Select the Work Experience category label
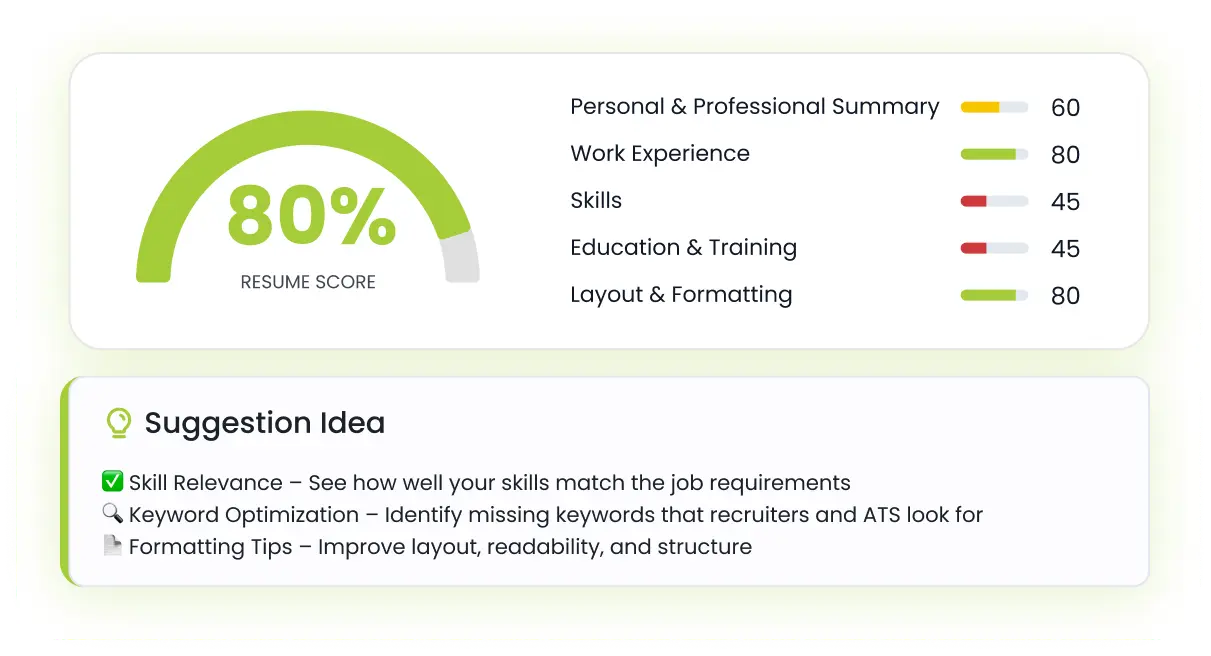 659,154
